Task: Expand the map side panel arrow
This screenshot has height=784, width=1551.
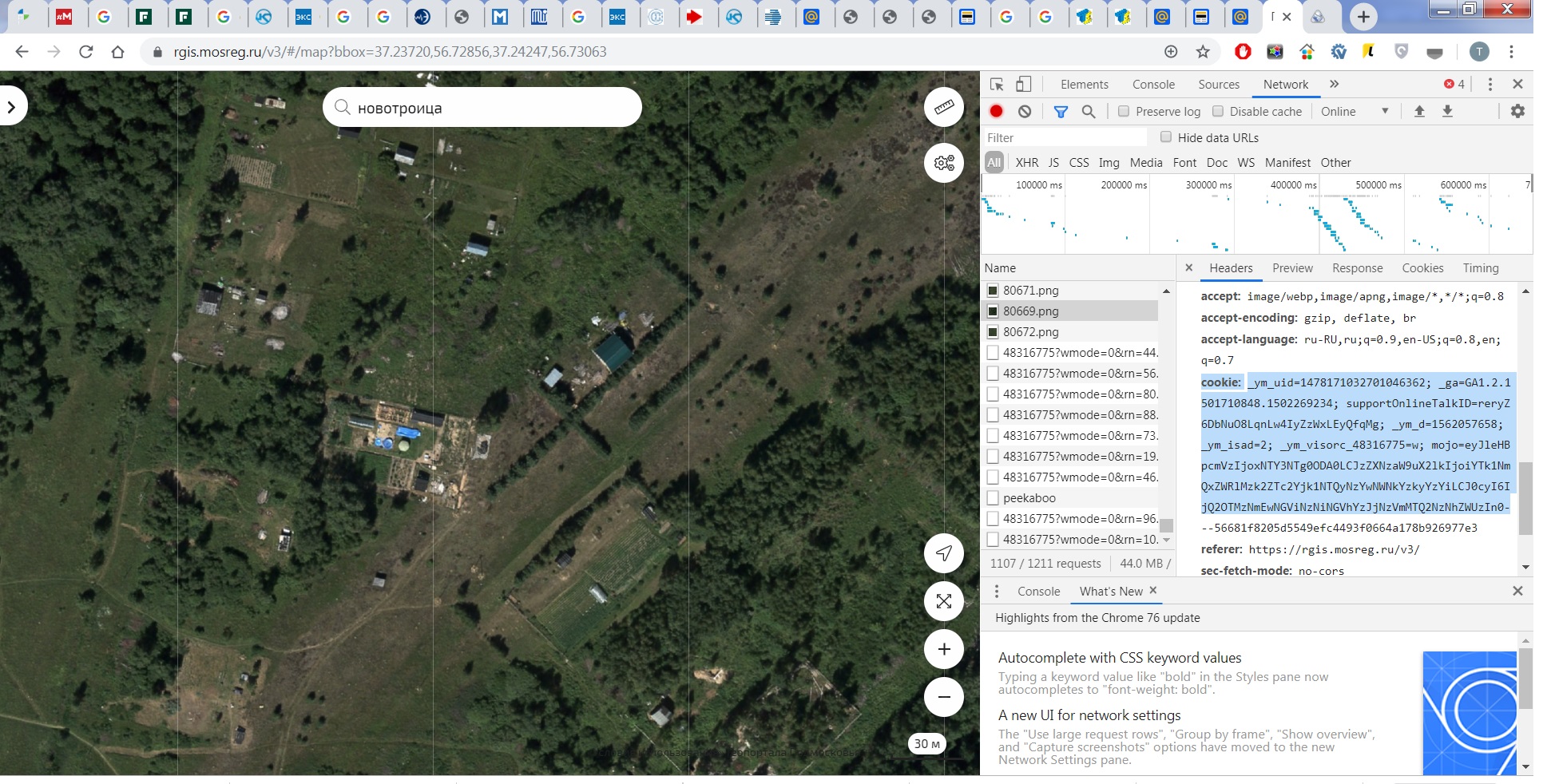Action: [x=11, y=107]
